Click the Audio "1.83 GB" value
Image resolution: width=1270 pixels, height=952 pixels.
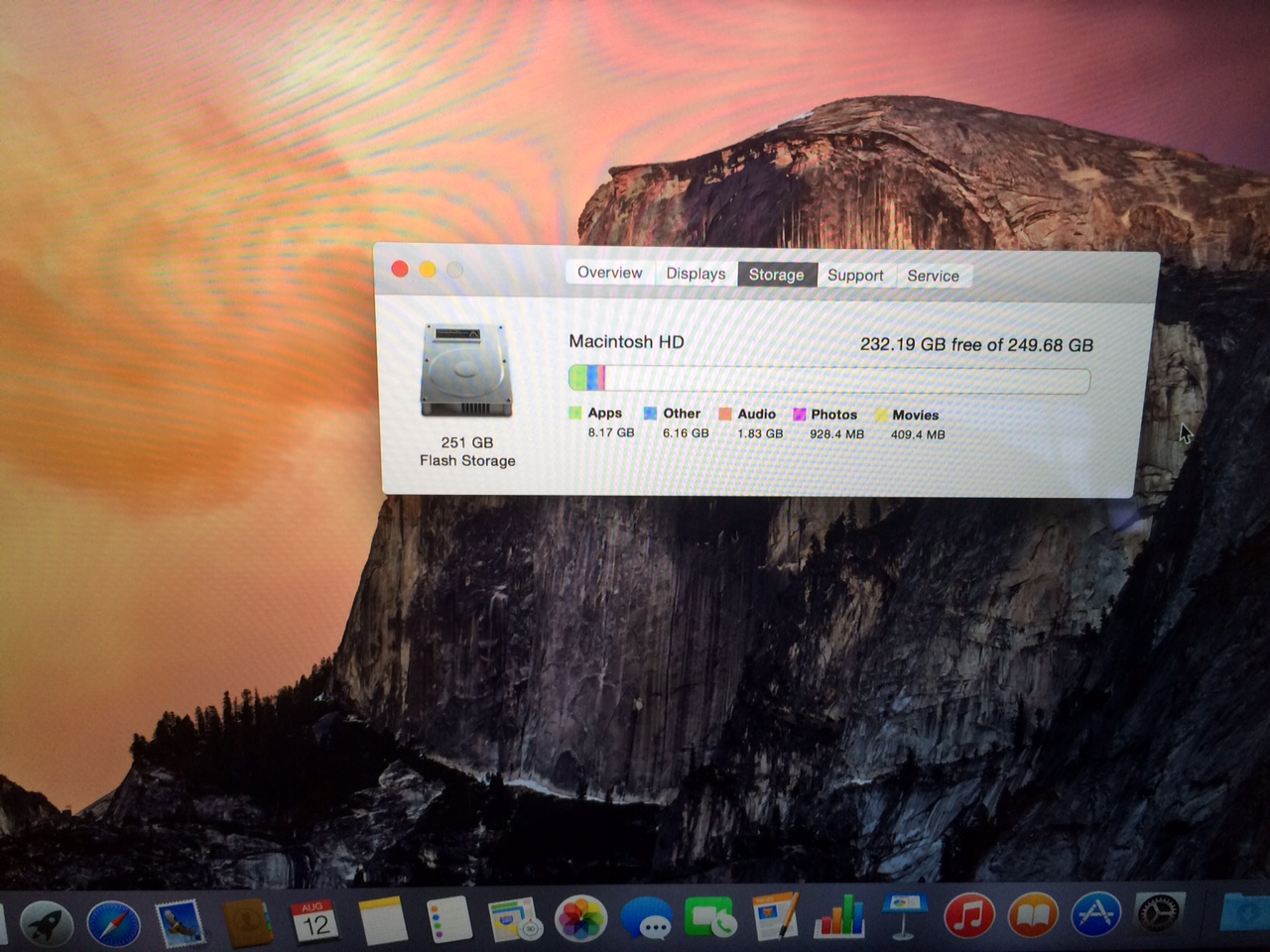tap(760, 433)
